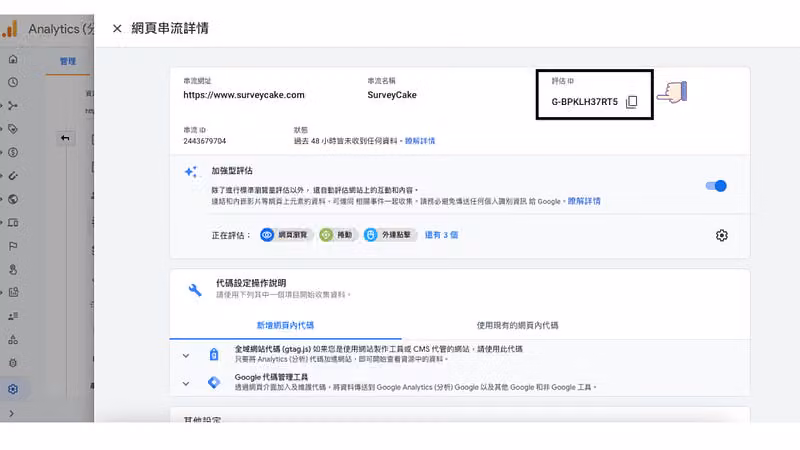Expand the Google 代碼管理工具 section
Screen dimensions: 800x450
click(186, 383)
